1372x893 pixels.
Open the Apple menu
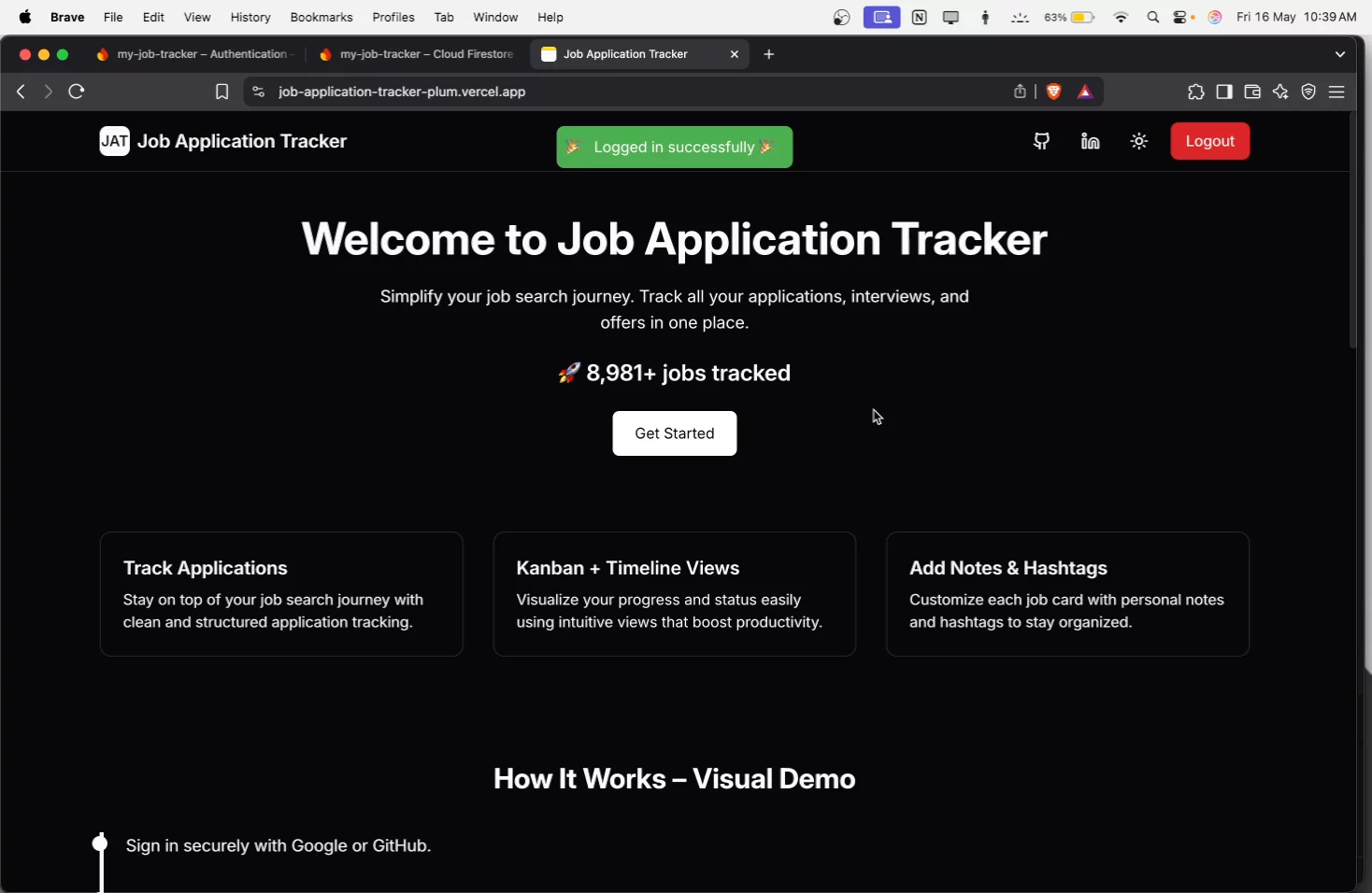click(x=25, y=17)
